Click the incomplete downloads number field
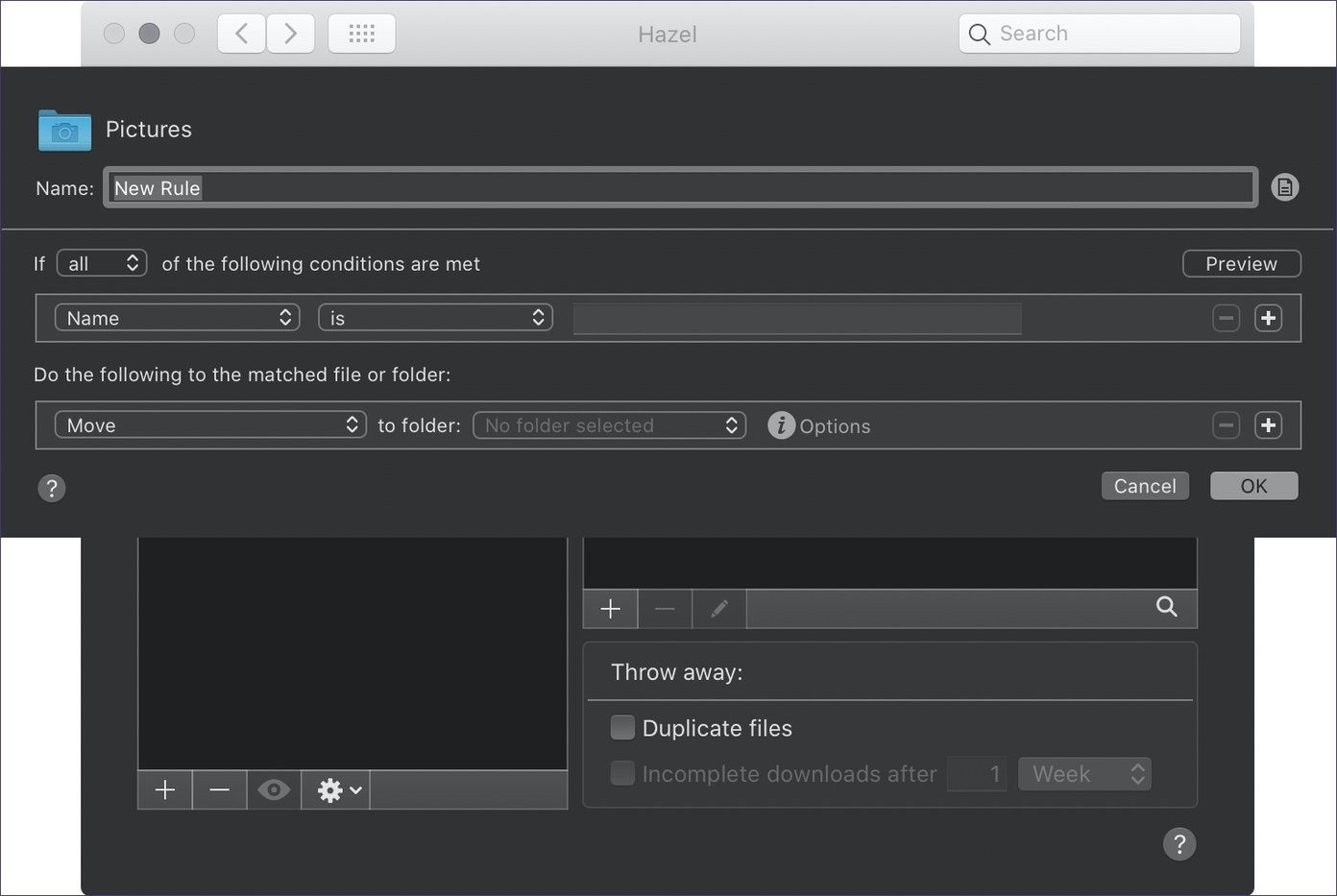Image resolution: width=1337 pixels, height=896 pixels. [x=977, y=773]
